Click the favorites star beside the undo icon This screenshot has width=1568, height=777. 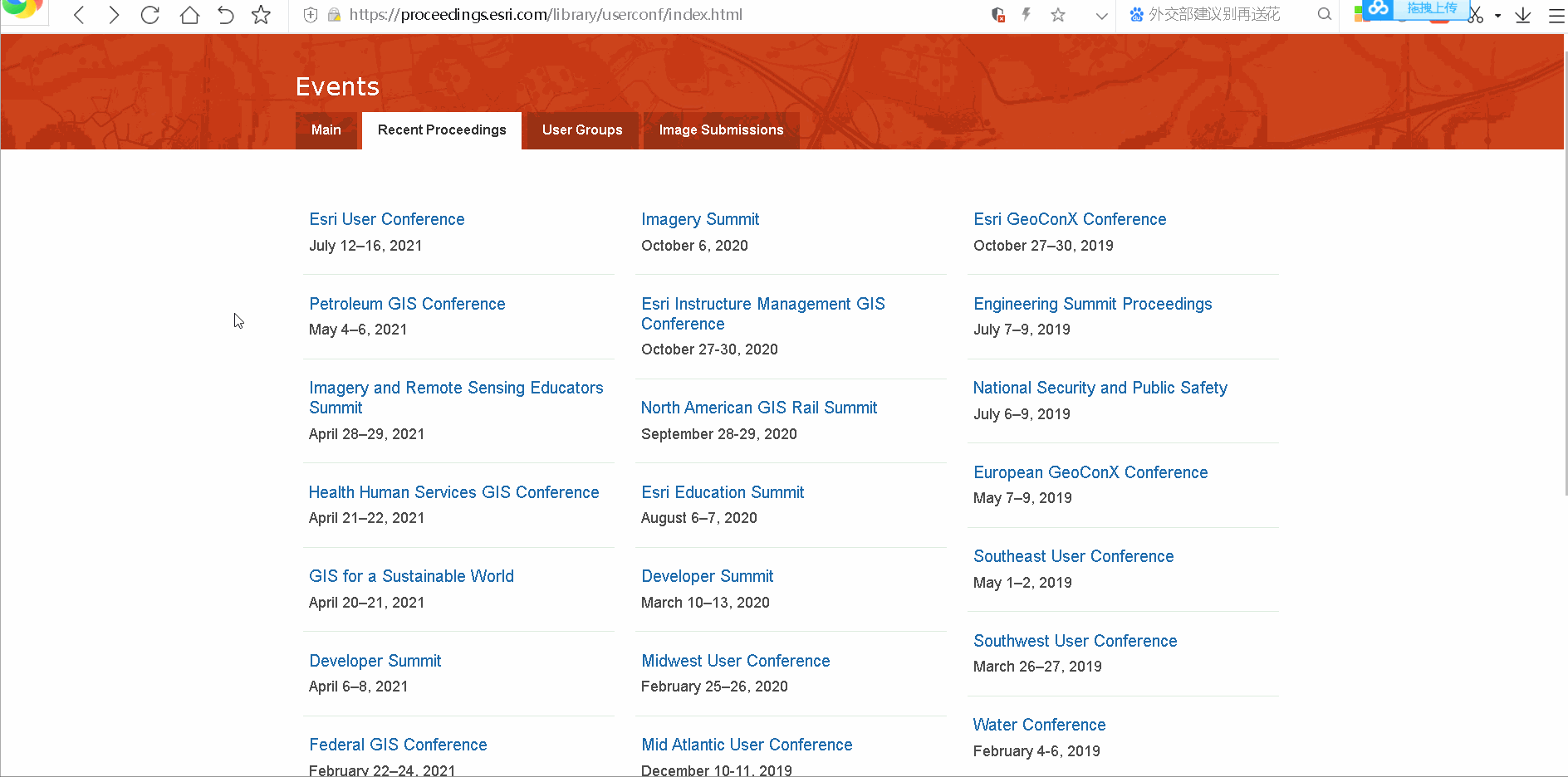(261, 15)
